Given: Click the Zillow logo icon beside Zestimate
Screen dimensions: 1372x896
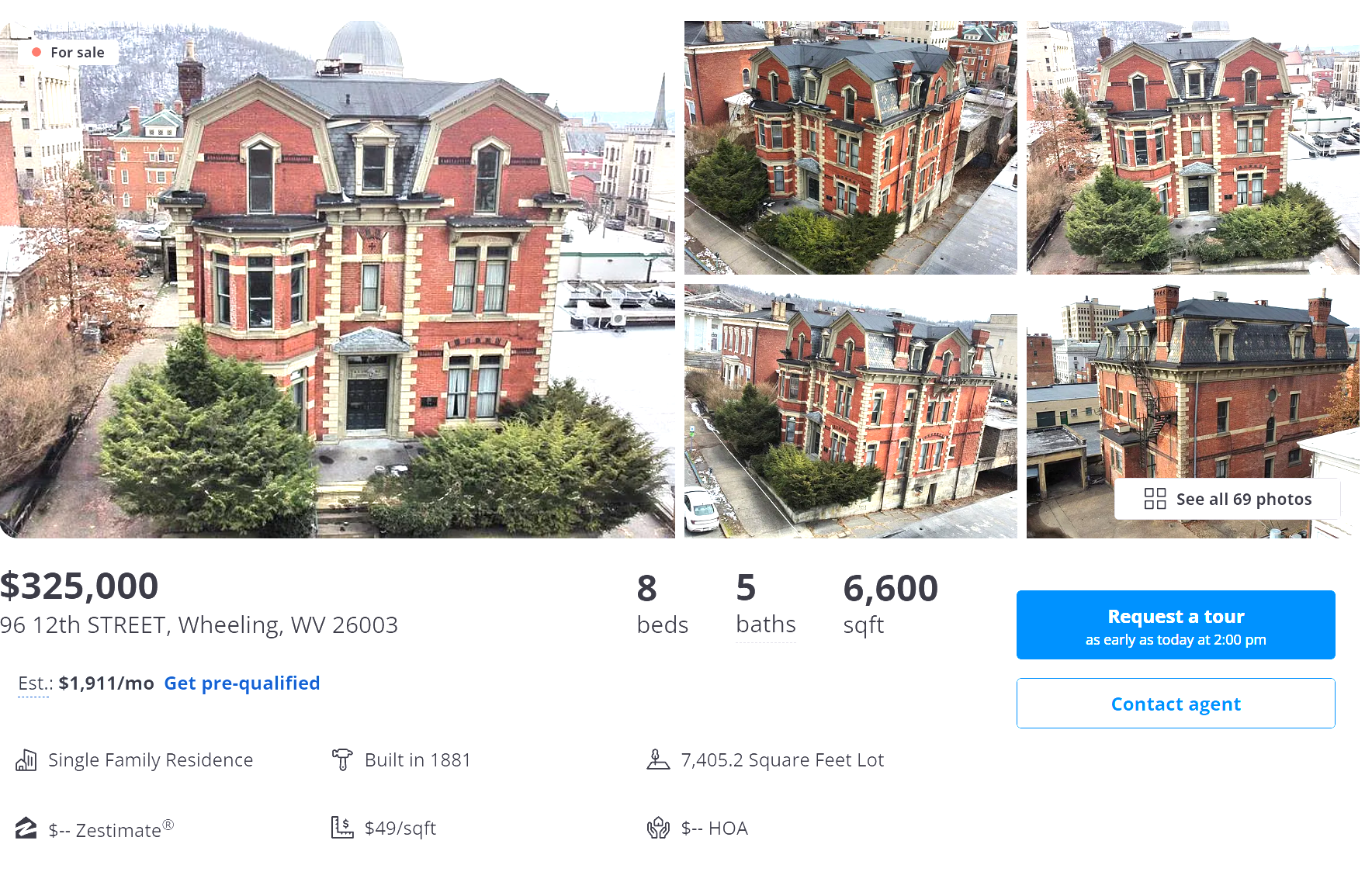Looking at the screenshot, I should tap(26, 829).
